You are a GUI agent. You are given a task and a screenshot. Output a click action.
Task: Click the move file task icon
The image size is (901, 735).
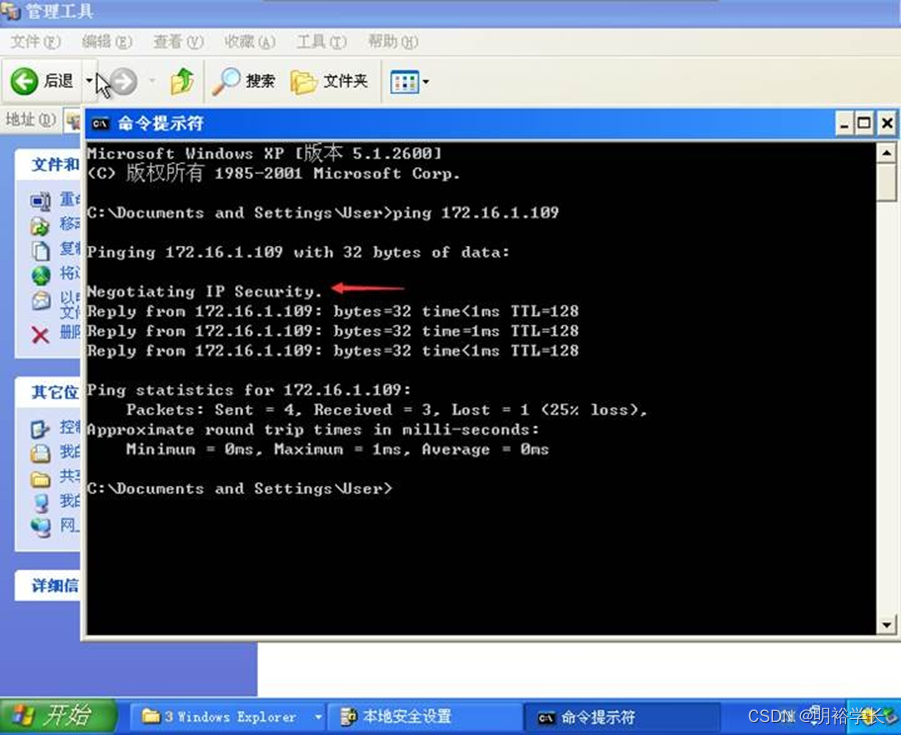(40, 226)
